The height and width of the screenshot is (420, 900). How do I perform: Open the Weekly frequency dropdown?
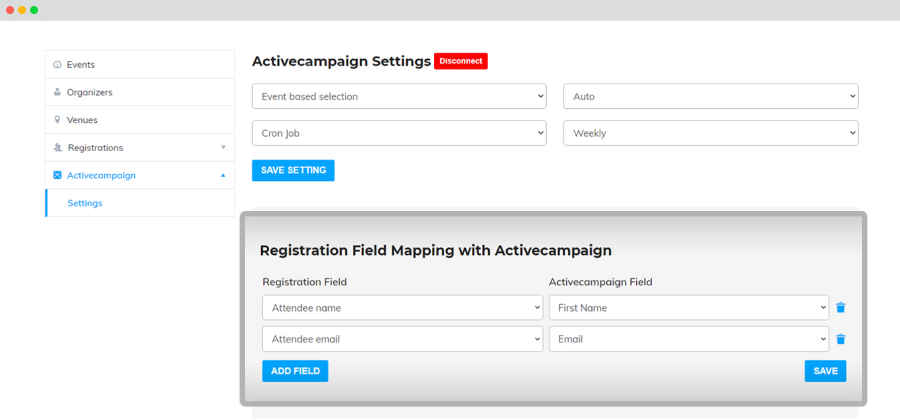pyautogui.click(x=711, y=133)
